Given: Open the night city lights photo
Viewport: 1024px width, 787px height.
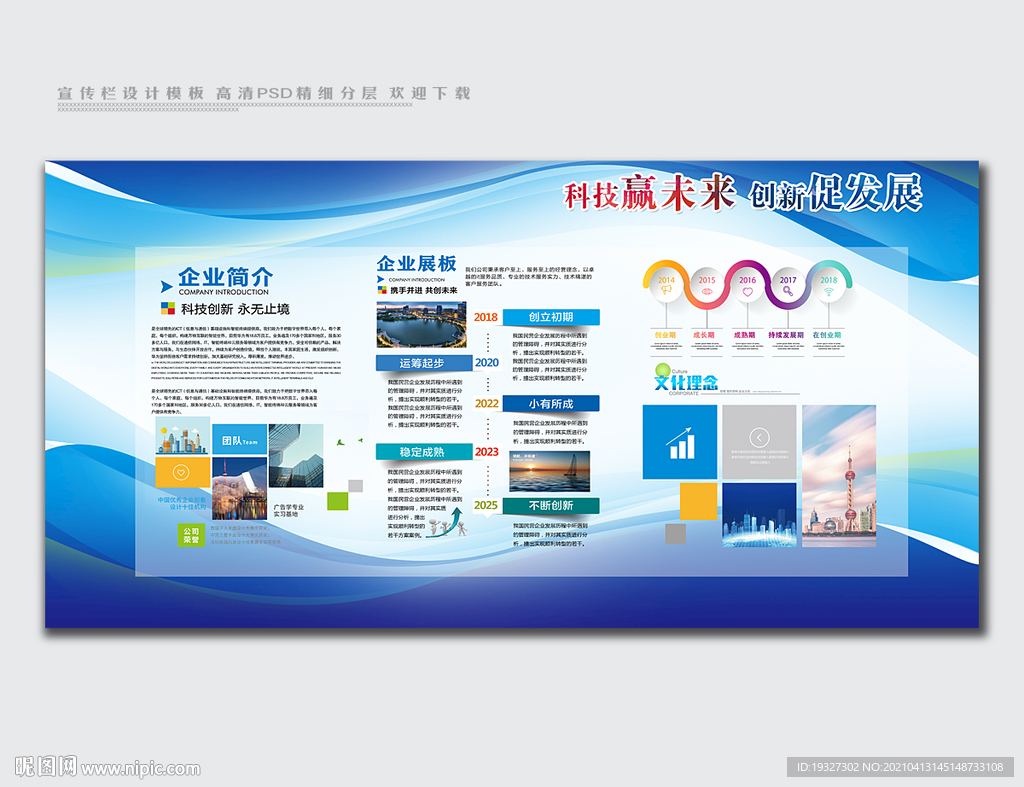Looking at the screenshot, I should pyautogui.click(x=240, y=489).
